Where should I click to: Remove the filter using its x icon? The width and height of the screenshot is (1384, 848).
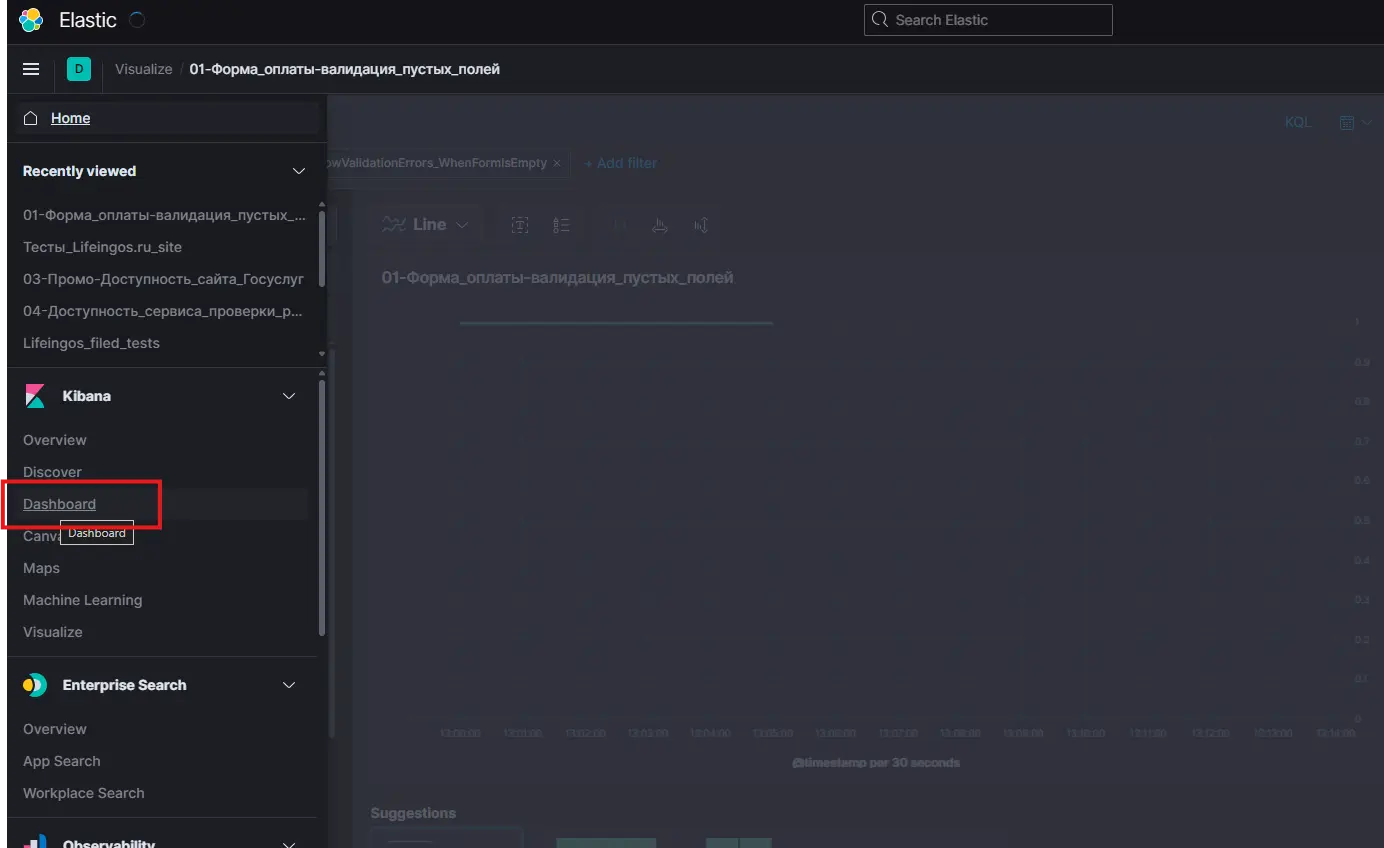(557, 163)
